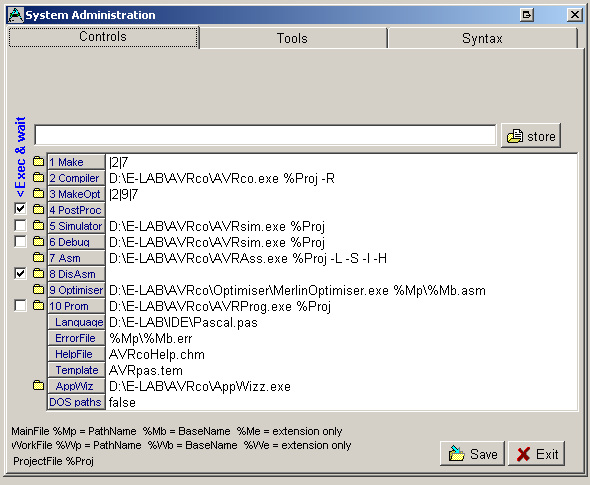Click folder icon next to 10 Prom

tap(38, 306)
